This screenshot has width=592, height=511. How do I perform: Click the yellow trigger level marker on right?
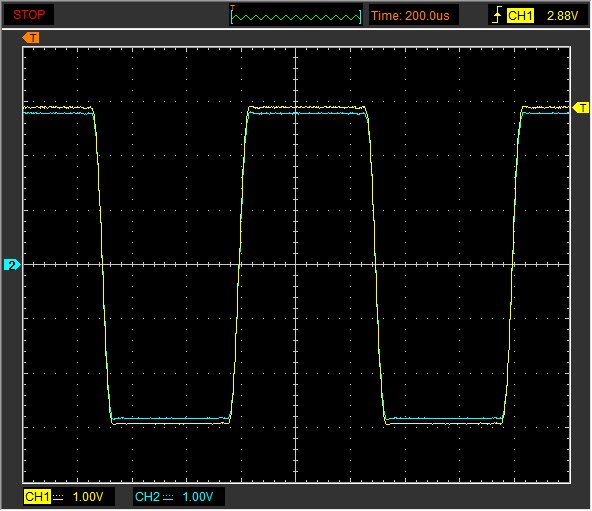pos(581,108)
